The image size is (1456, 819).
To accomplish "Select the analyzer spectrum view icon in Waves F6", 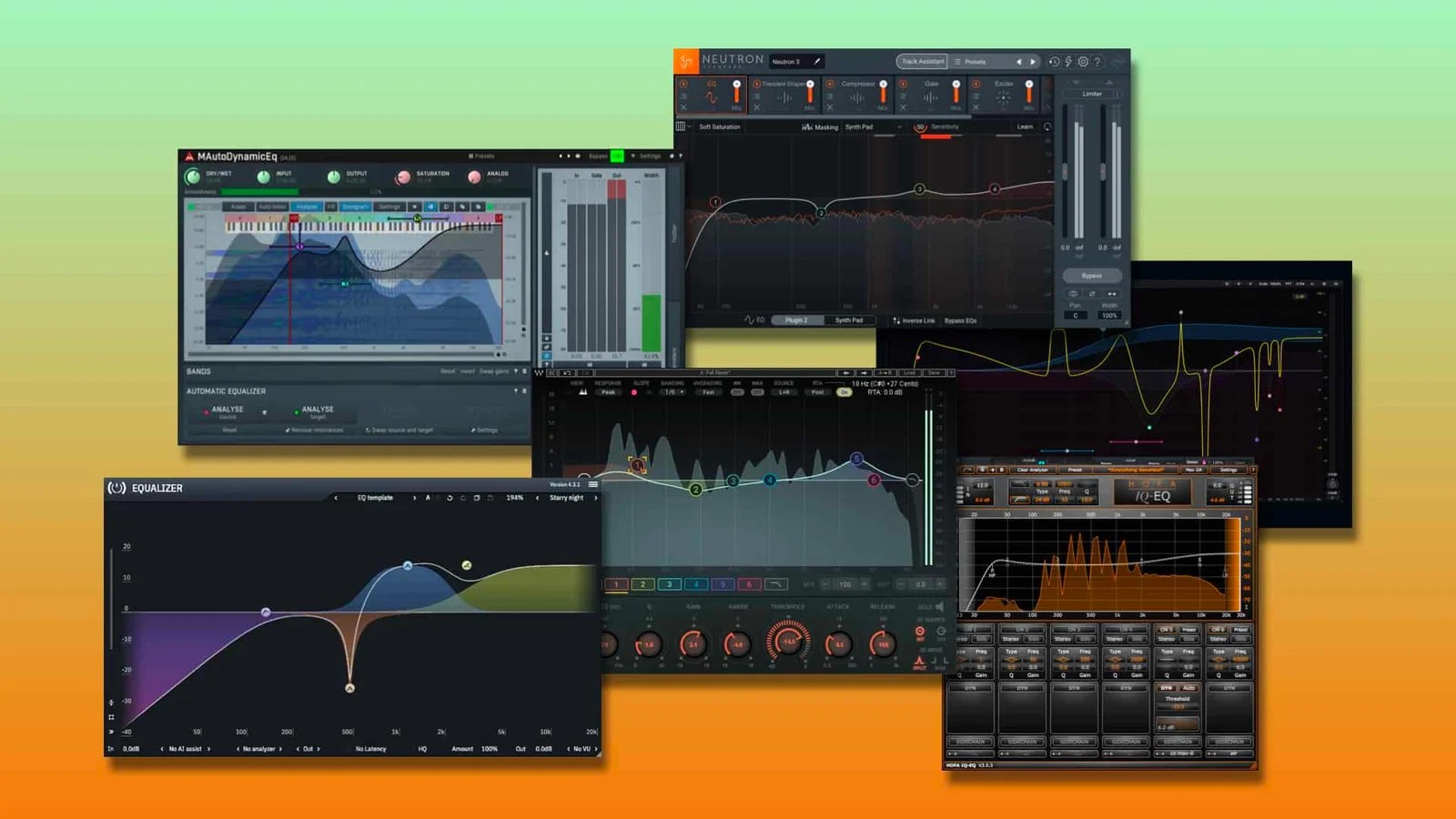I will click(x=583, y=391).
